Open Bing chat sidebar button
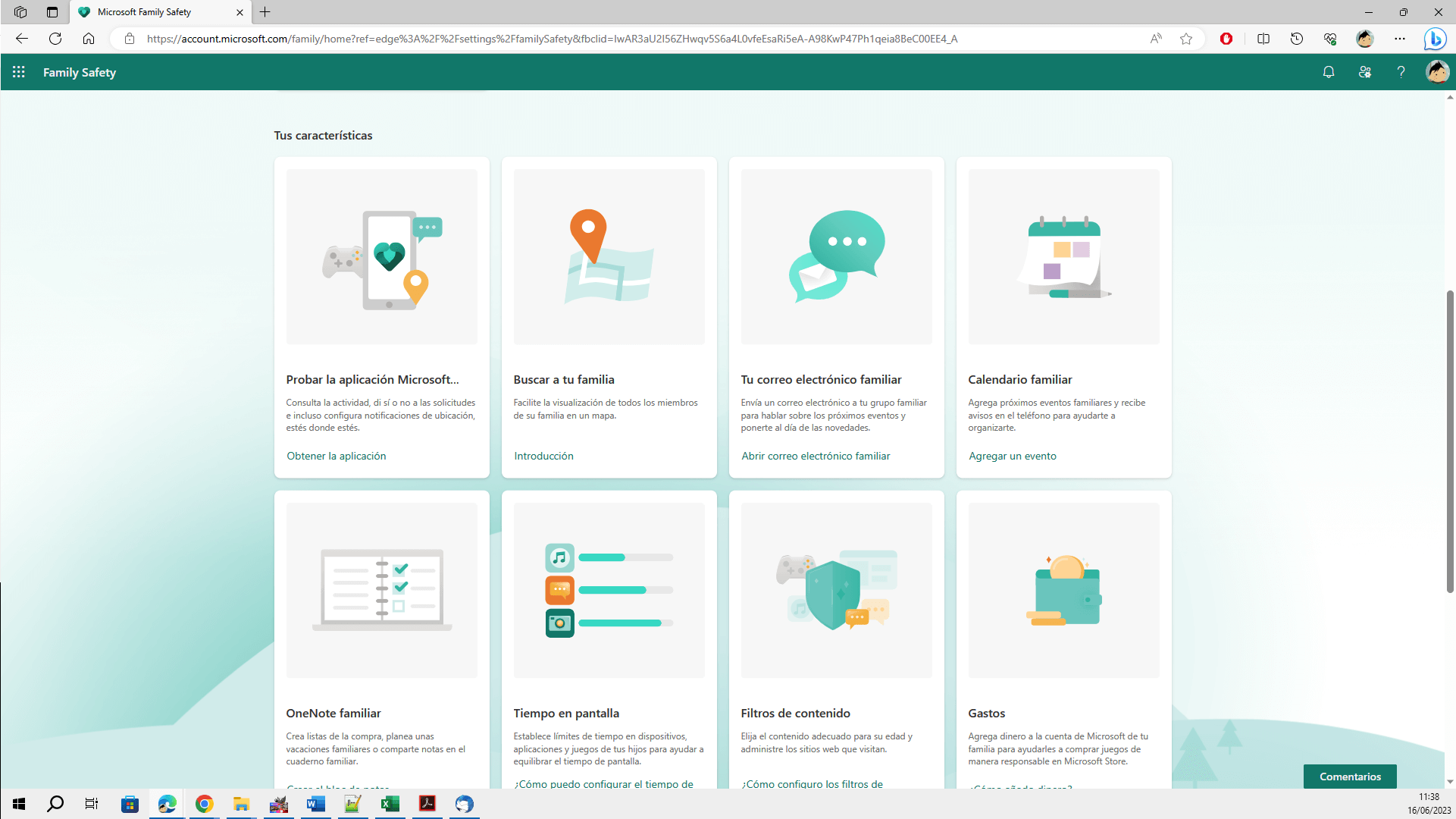This screenshot has height=819, width=1456. point(1435,39)
